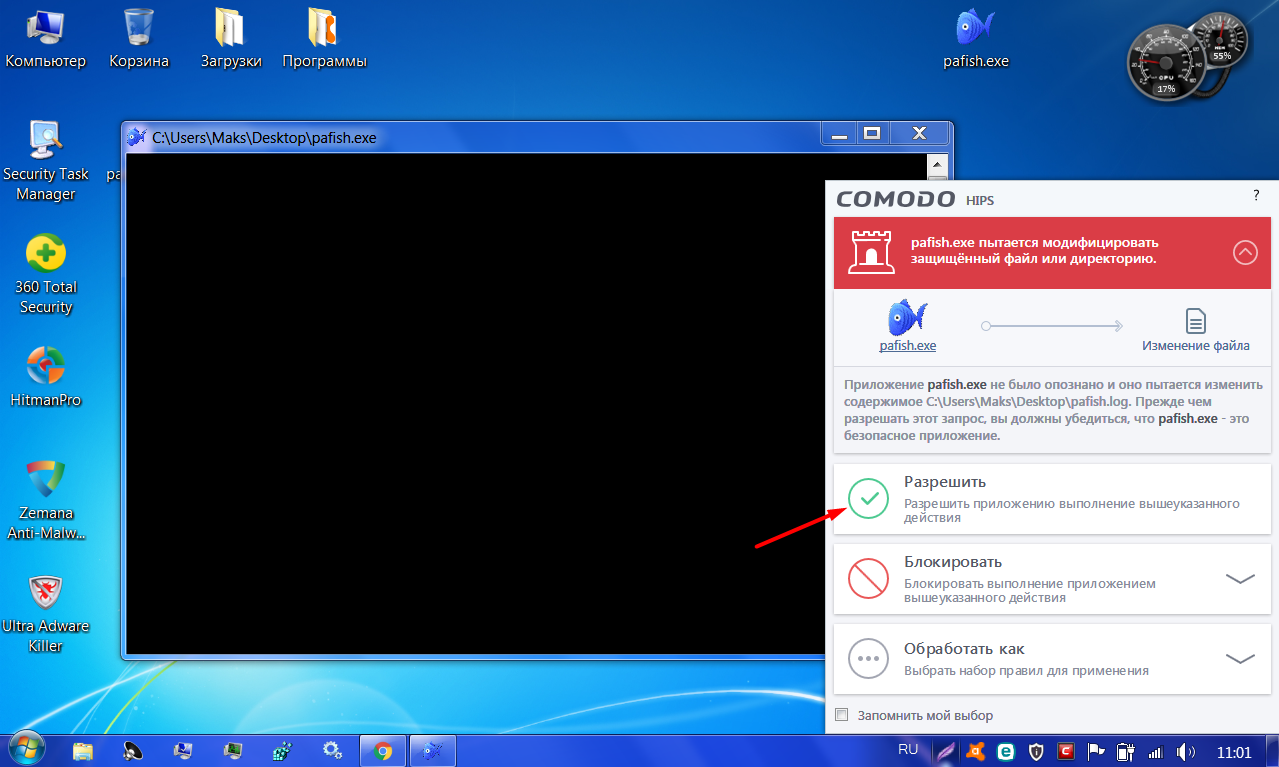Click the CPU meter gadget
1279x767 pixels.
coord(1166,61)
